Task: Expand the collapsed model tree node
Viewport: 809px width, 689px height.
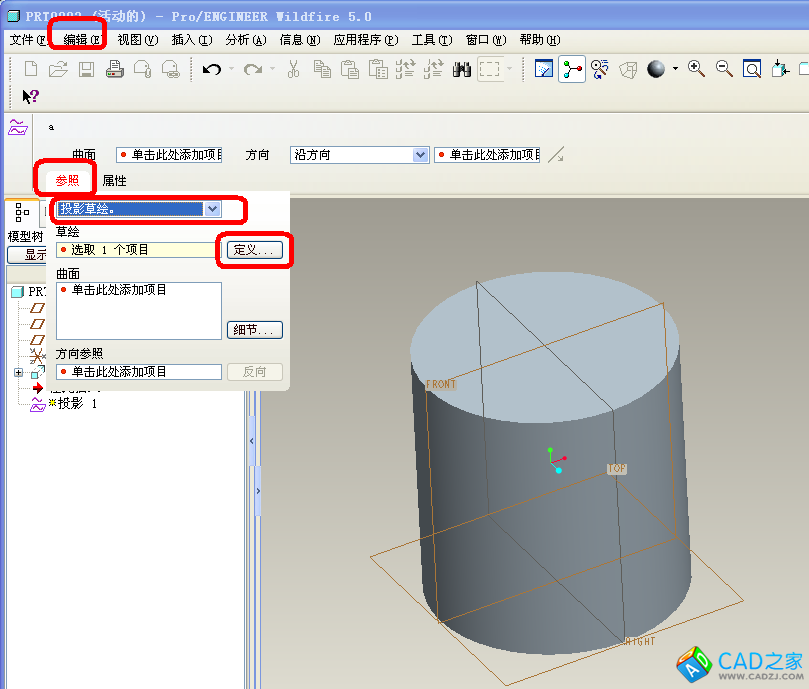Action: [x=18, y=373]
